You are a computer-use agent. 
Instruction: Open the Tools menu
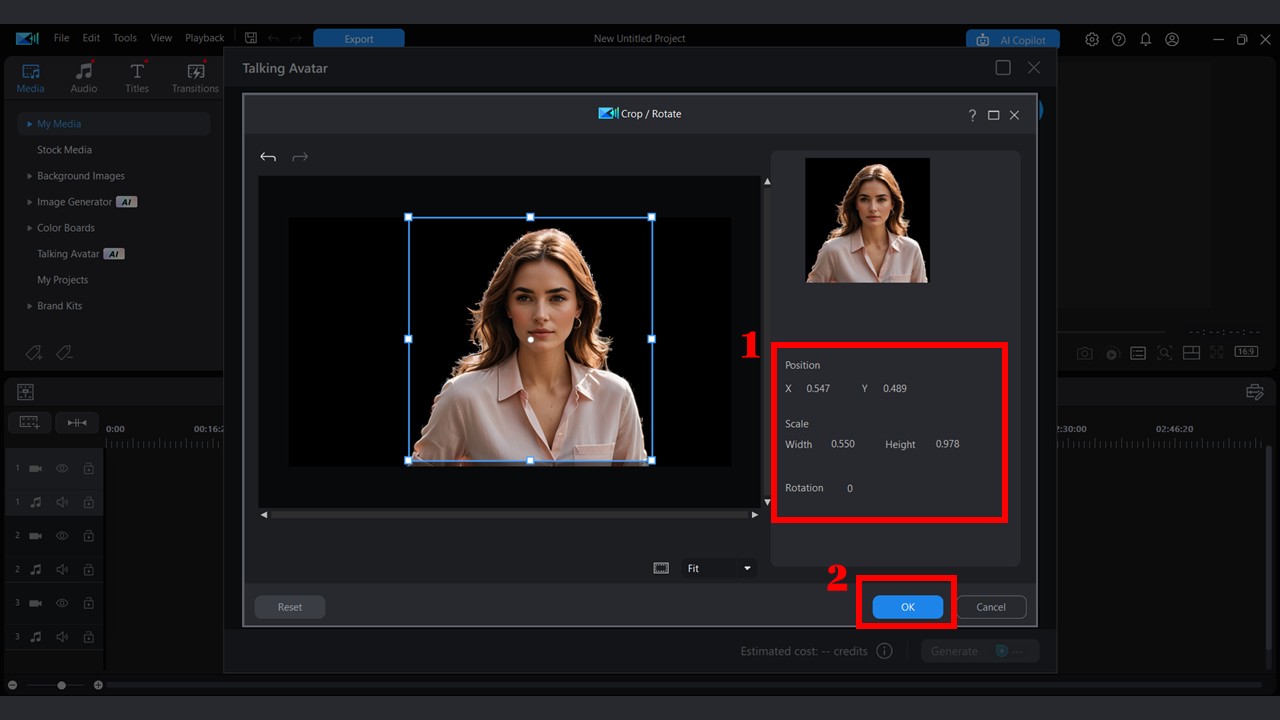coord(124,38)
